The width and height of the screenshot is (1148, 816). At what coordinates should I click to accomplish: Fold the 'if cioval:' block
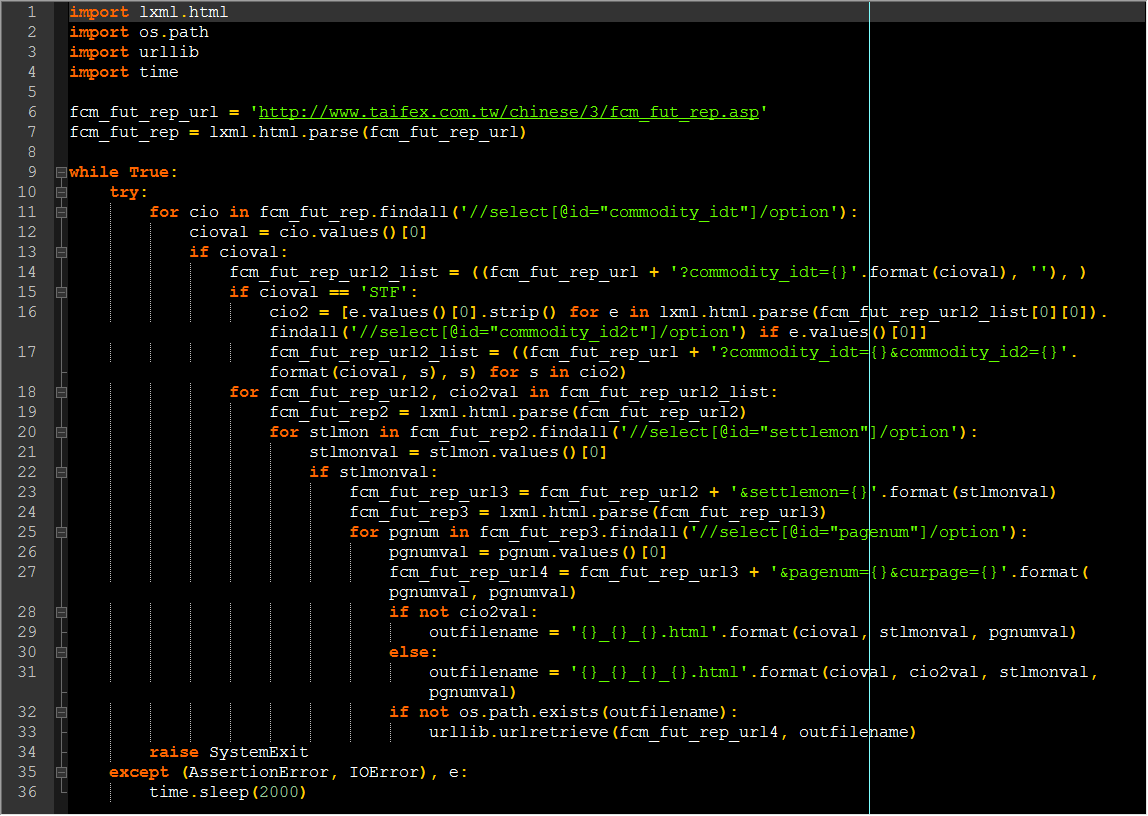click(62, 252)
